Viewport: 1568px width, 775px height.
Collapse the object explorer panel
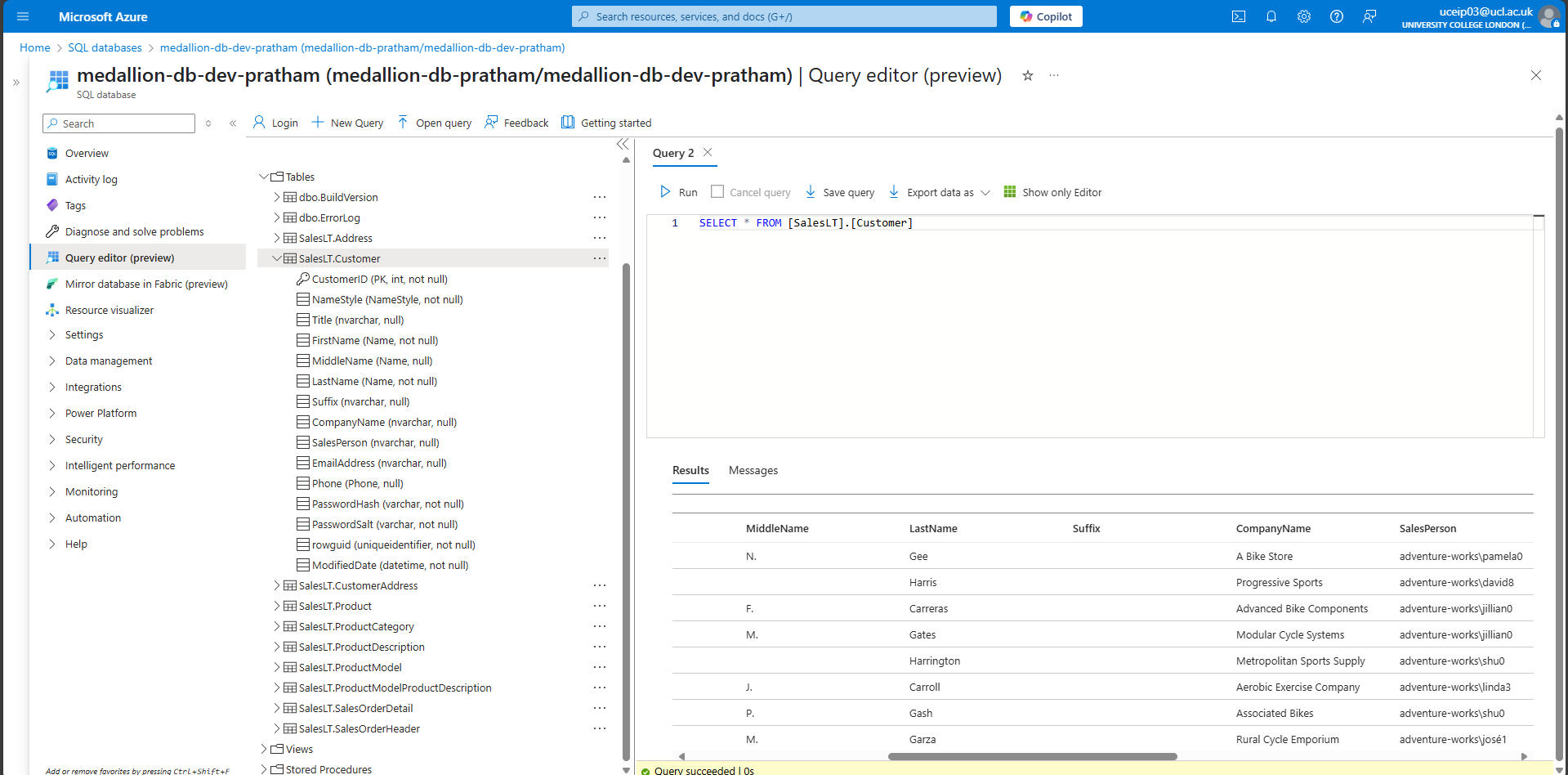pyautogui.click(x=623, y=144)
